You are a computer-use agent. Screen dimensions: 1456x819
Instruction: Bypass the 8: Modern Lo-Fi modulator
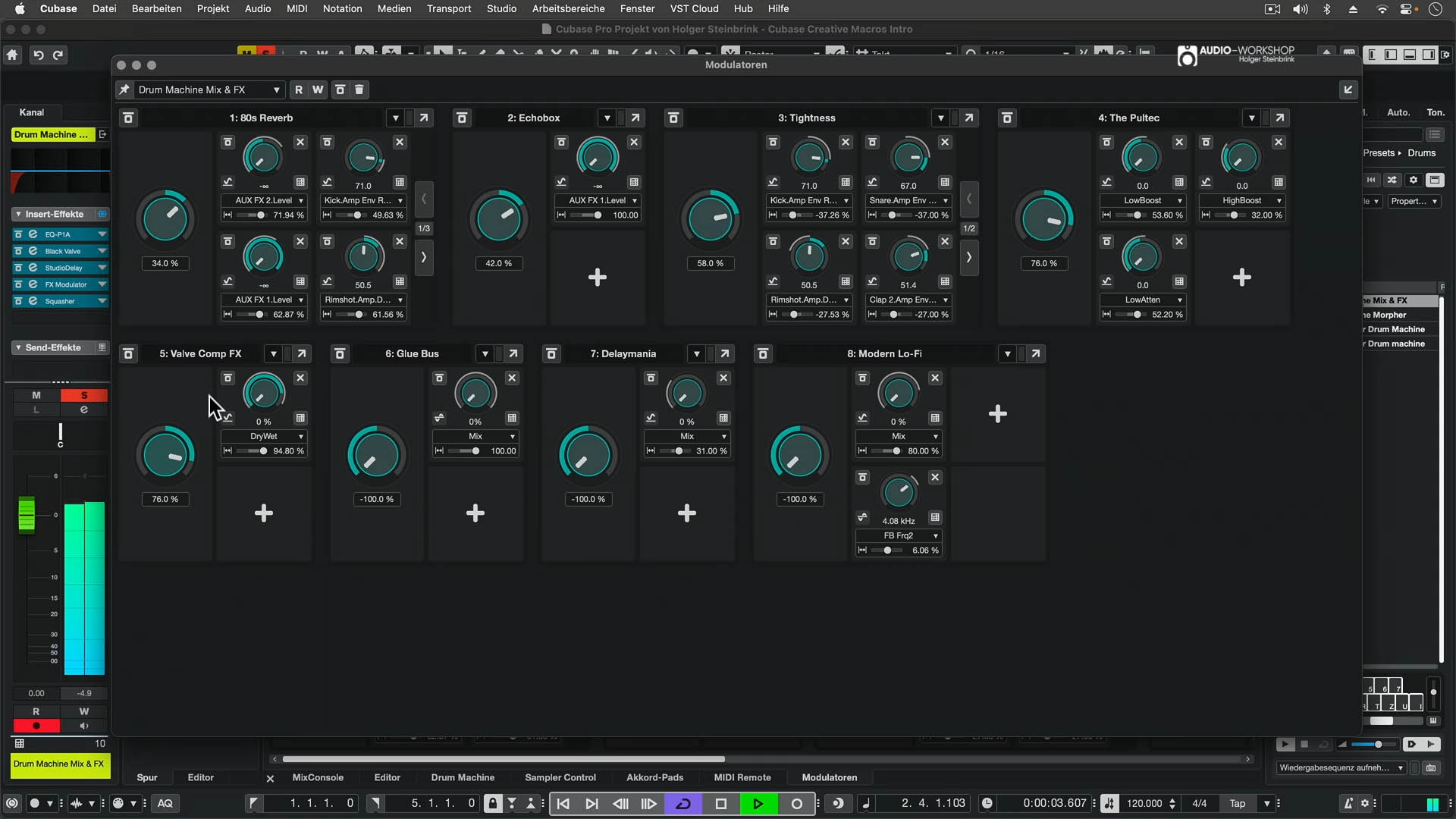tap(763, 354)
